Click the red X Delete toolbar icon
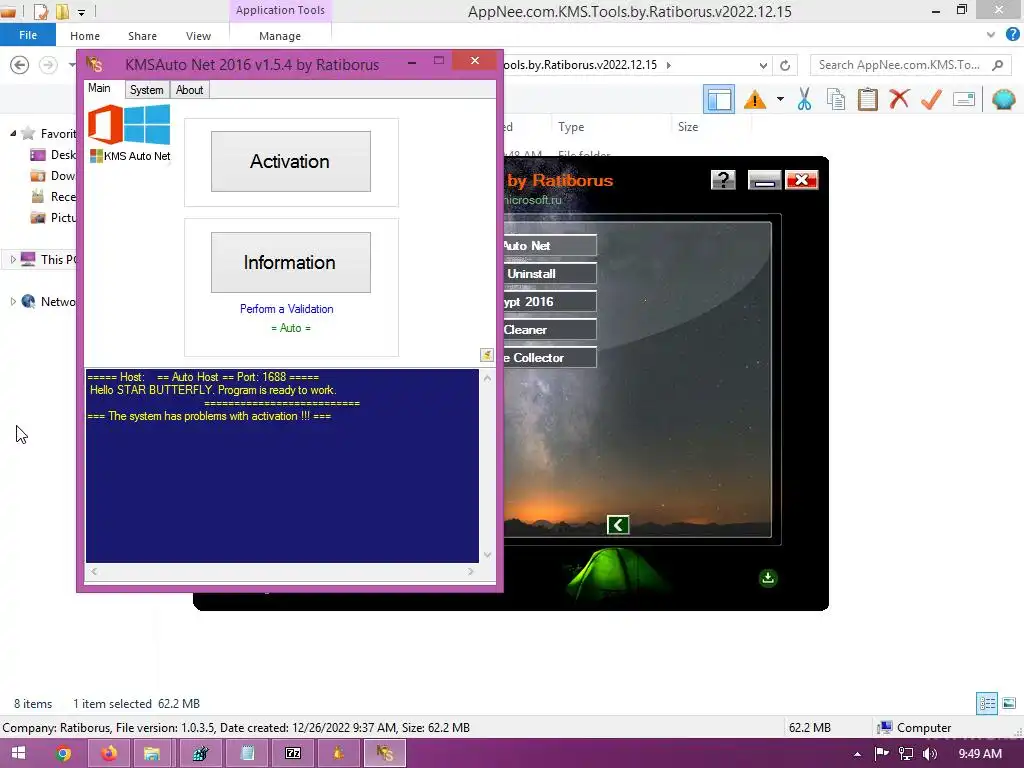 pos(899,99)
